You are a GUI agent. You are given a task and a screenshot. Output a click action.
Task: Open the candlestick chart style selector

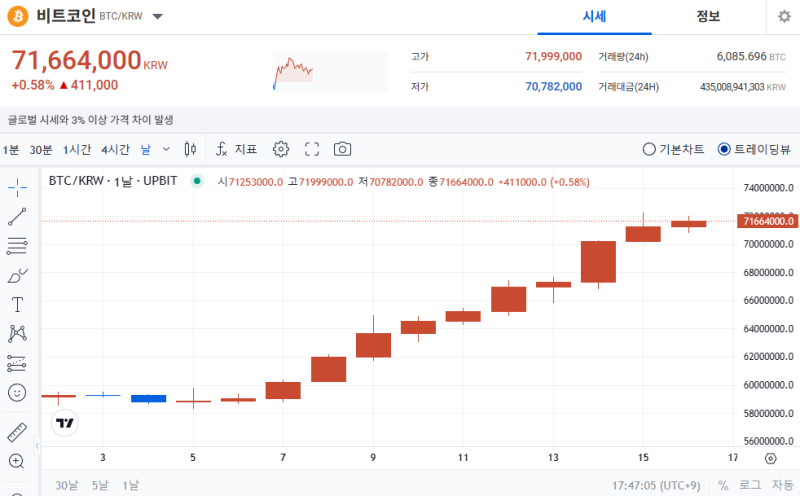(190, 149)
